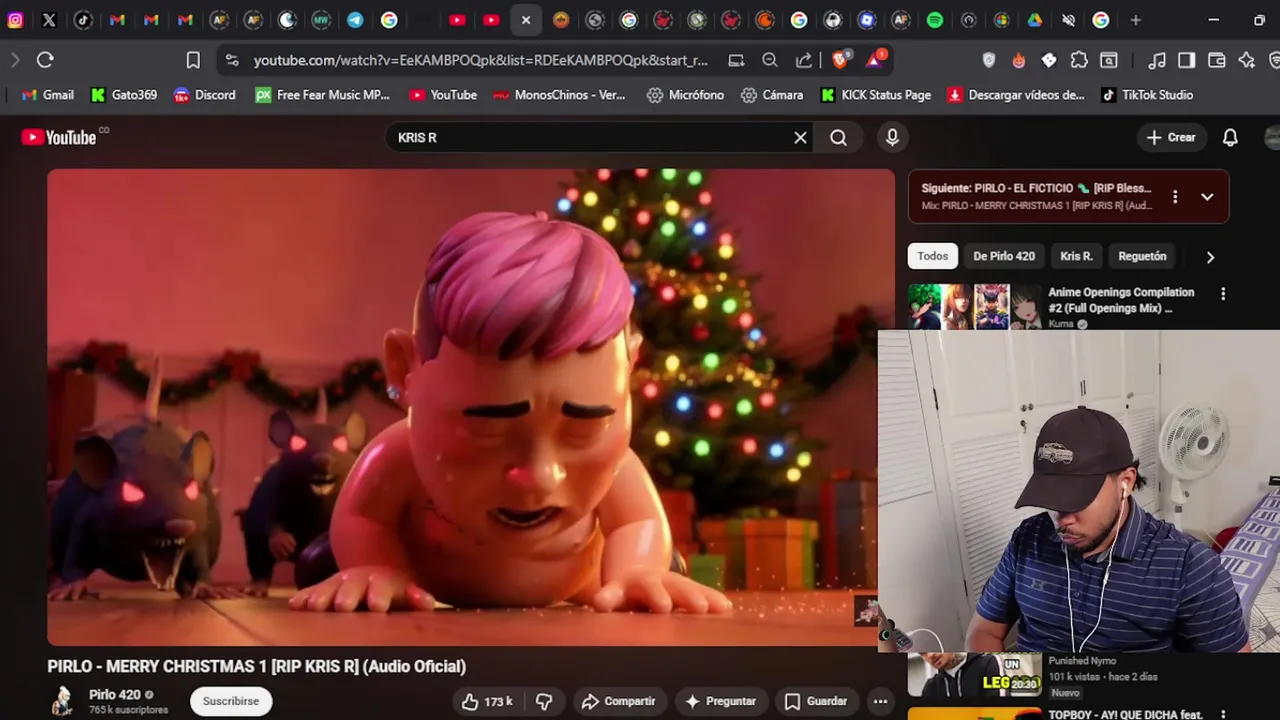Open the Gato369 bookmark
1280x720 pixels.
[123, 95]
